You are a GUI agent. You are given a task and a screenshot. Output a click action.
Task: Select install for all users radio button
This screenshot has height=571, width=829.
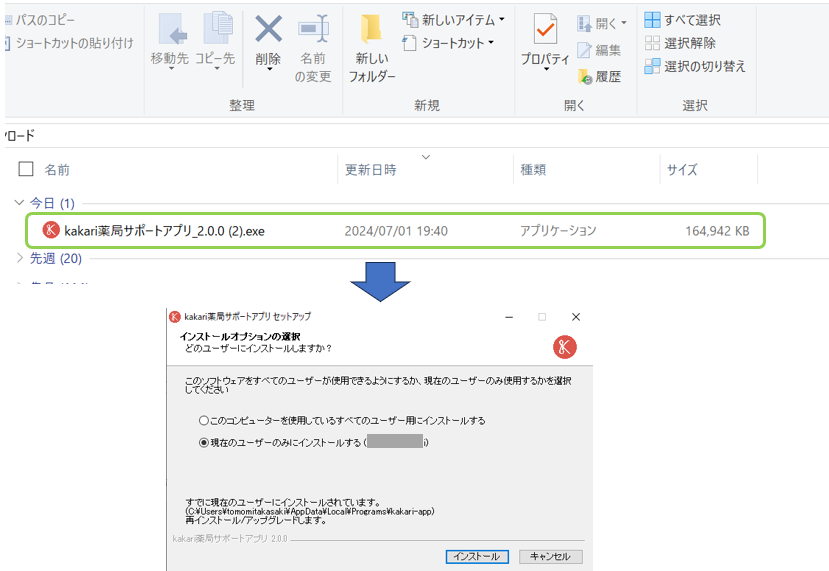[204, 420]
